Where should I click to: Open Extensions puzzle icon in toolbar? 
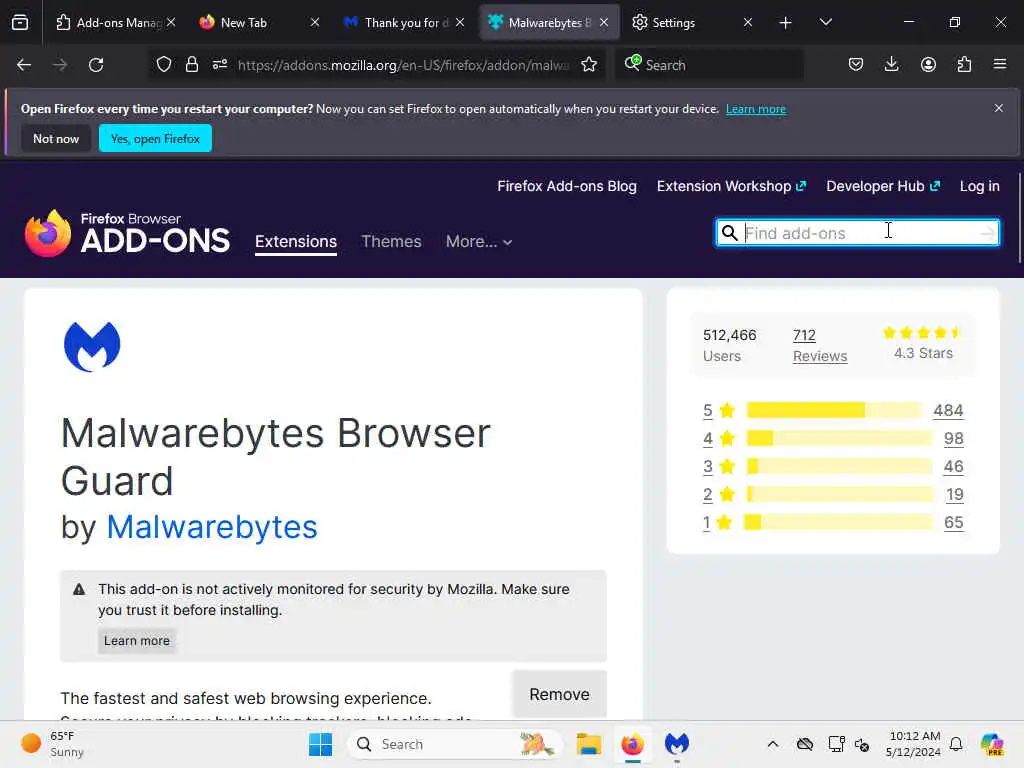[x=964, y=64]
